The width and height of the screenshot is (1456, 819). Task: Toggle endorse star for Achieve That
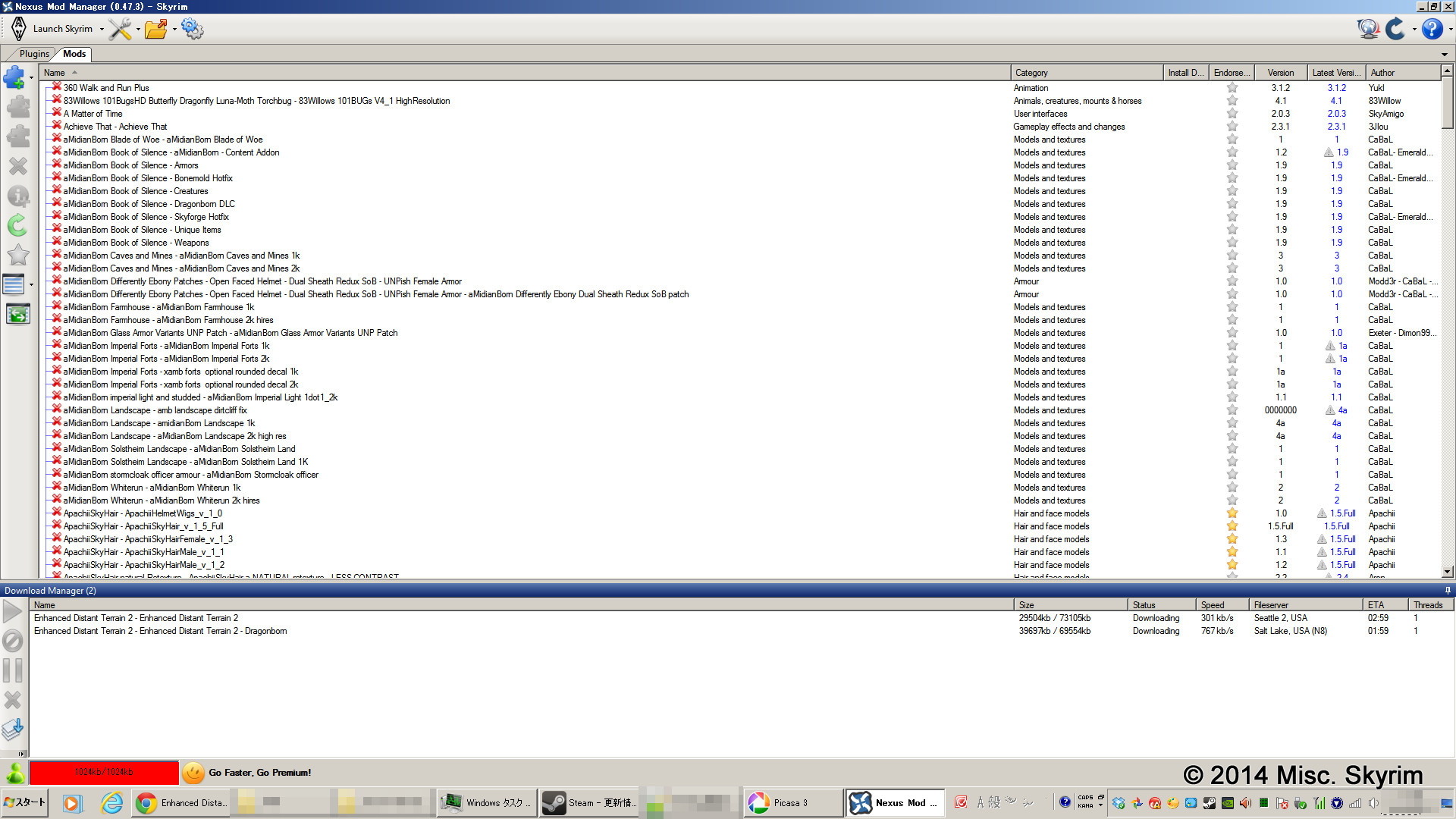pos(1232,127)
